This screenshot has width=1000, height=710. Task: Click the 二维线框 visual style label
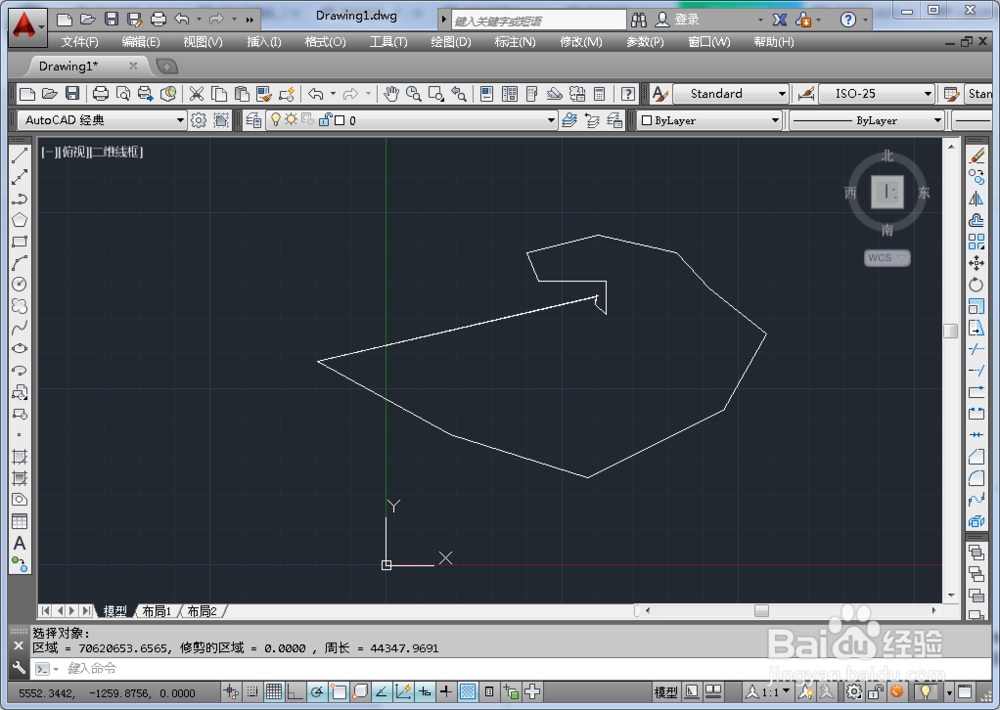pyautogui.click(x=116, y=152)
